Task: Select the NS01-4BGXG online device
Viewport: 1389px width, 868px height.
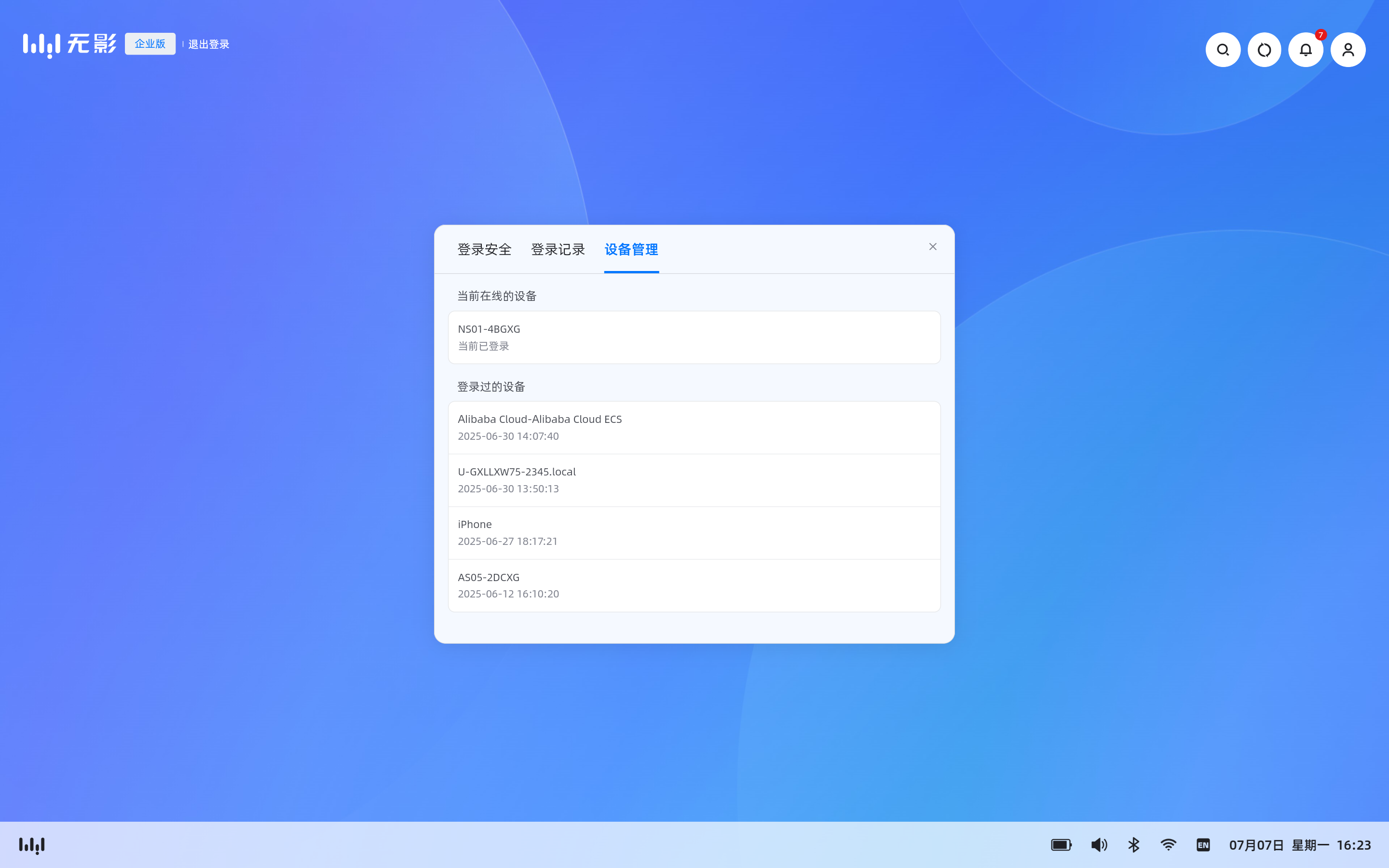Action: click(694, 338)
